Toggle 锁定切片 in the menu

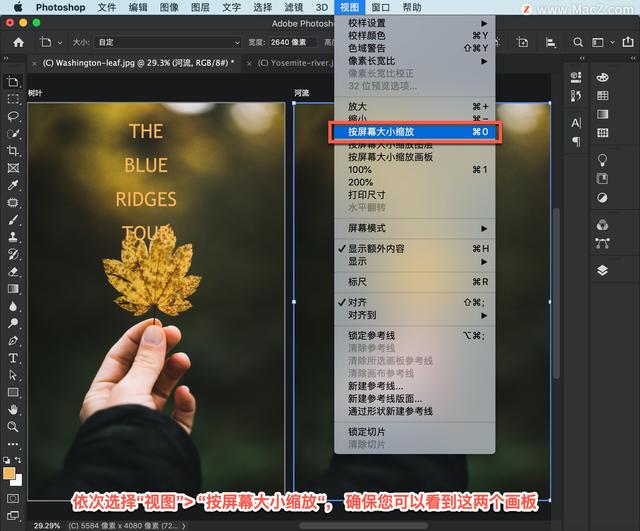pyautogui.click(x=414, y=431)
